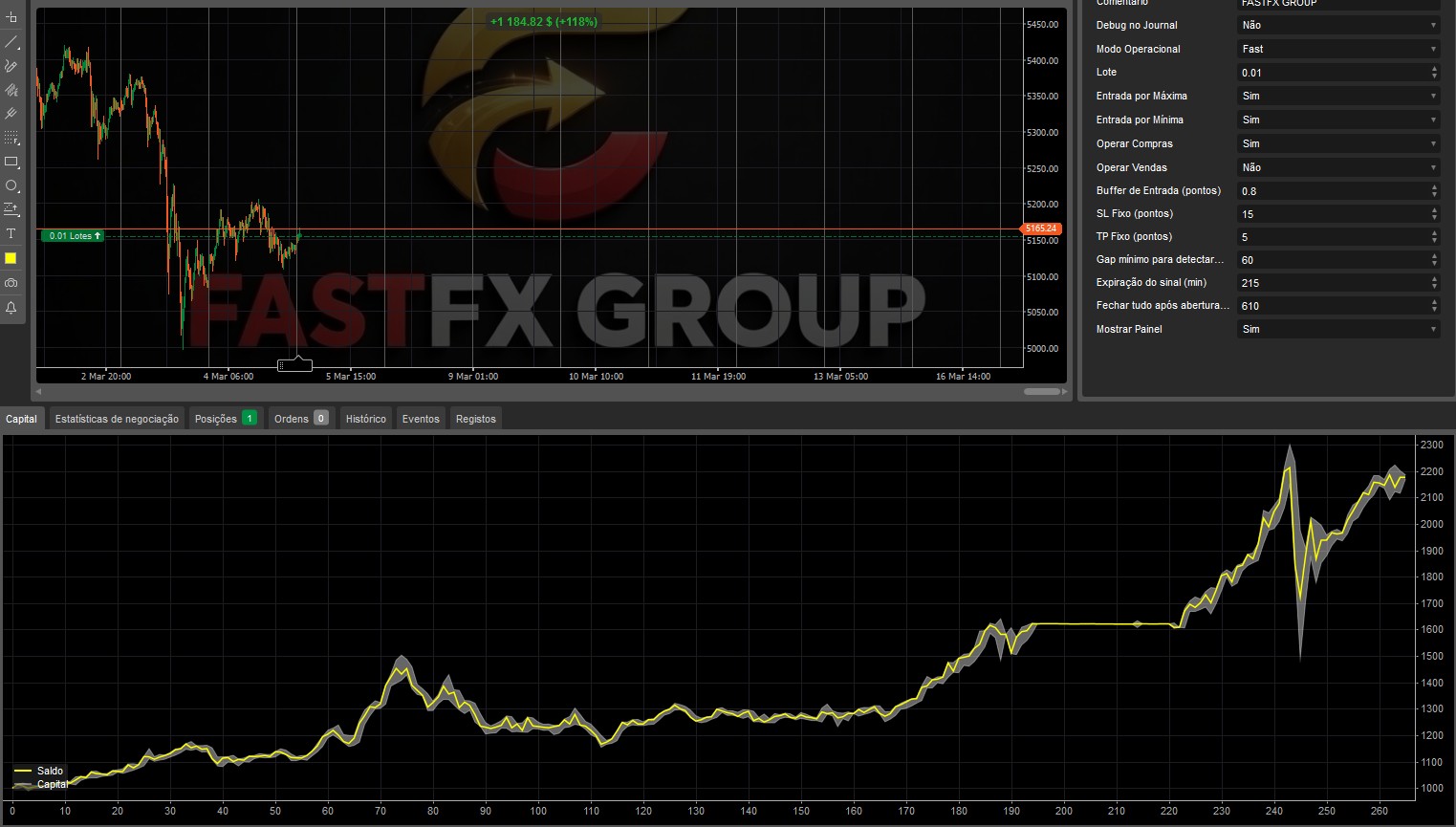Open the Histórico tab
This screenshot has height=827, width=1456.
tap(365, 418)
